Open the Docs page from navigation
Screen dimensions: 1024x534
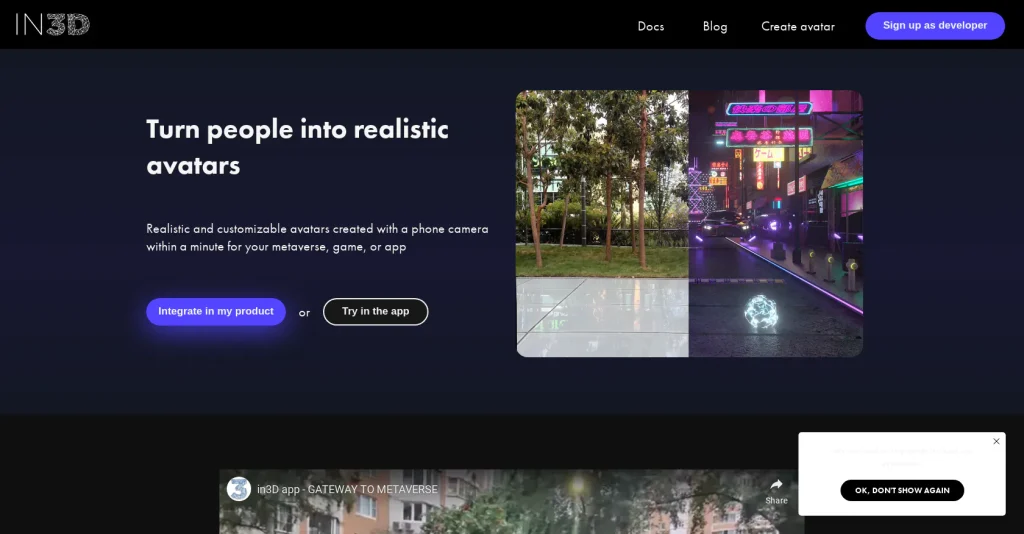point(650,26)
